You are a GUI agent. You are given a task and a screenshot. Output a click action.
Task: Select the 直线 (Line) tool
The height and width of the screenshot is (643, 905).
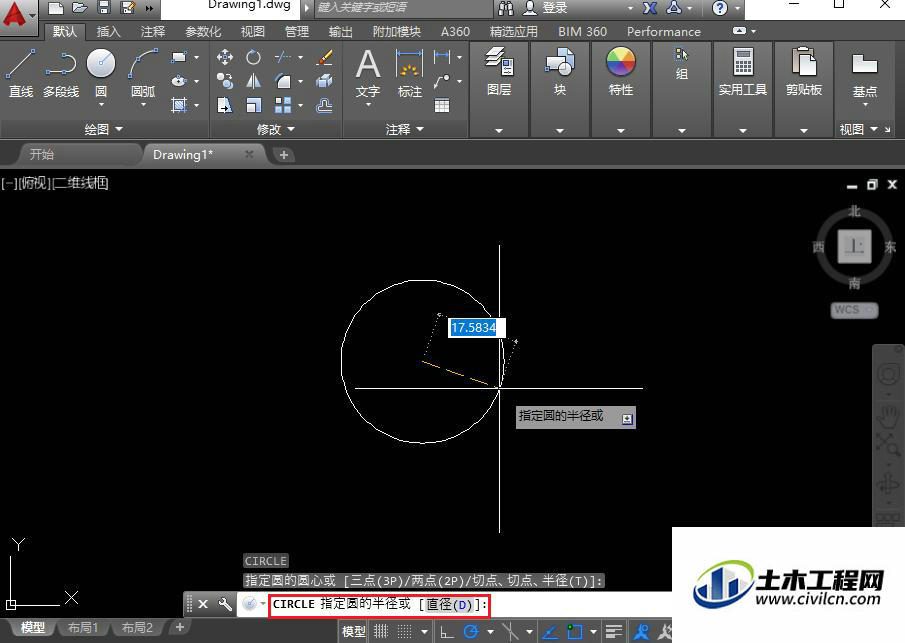21,73
